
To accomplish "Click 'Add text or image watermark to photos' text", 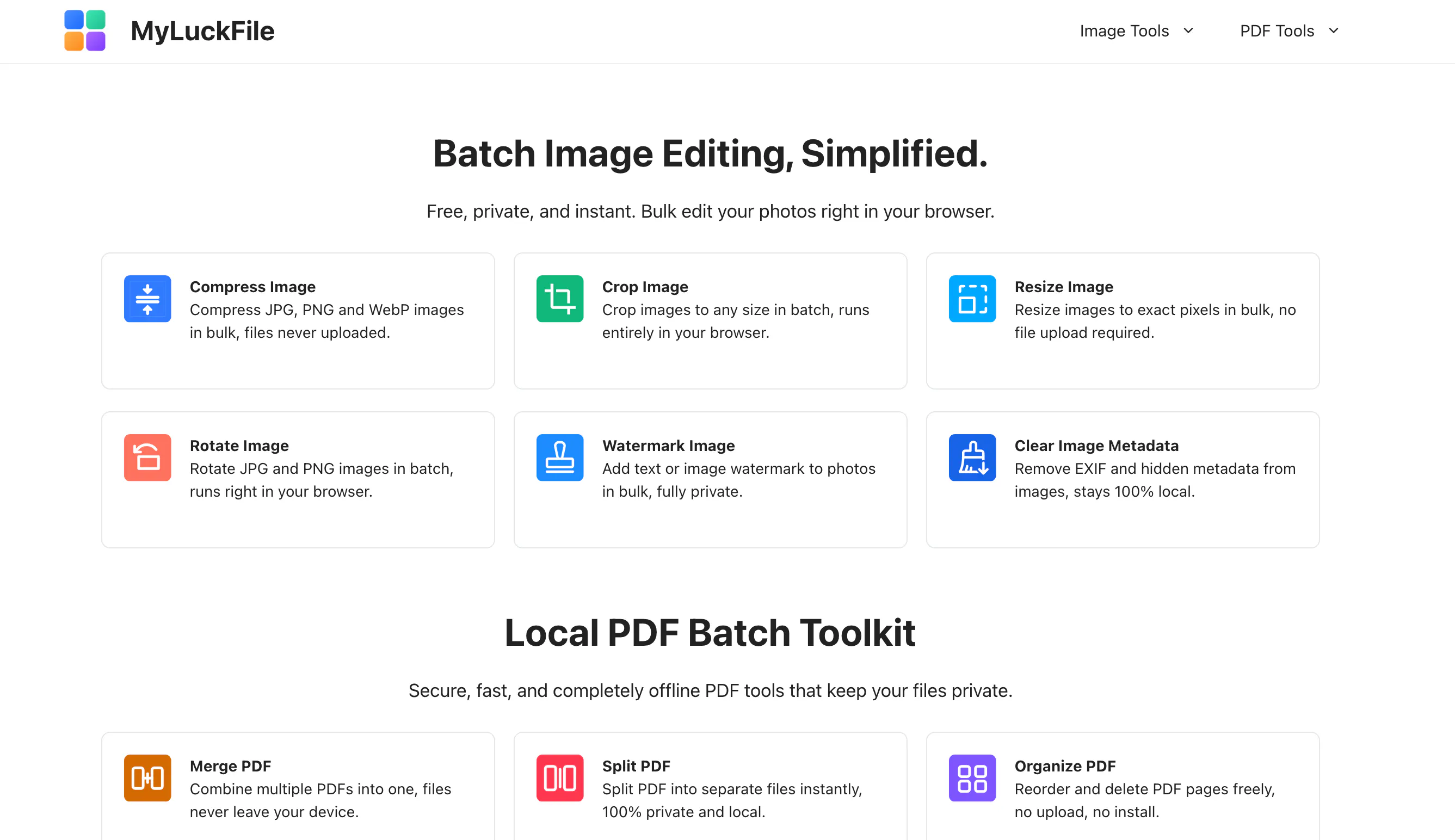I will 738,468.
